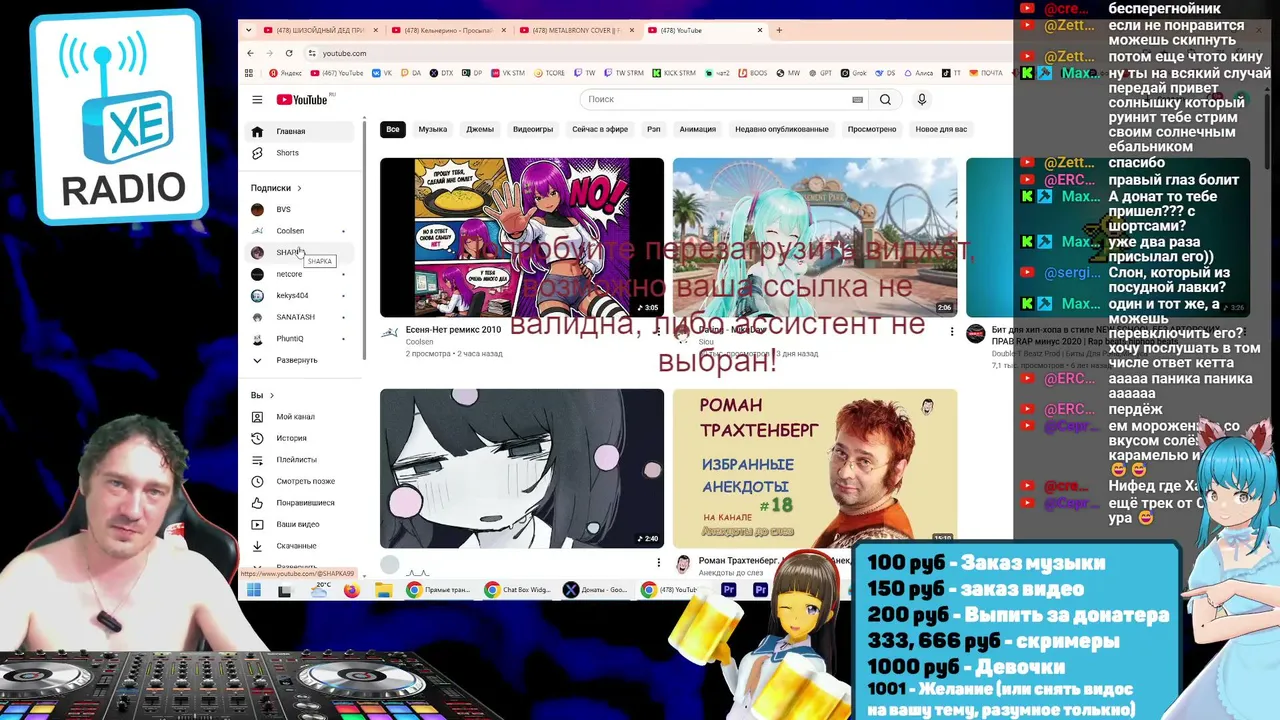Open the browser apps grid in bookmarks bar
Image resolution: width=1280 pixels, height=720 pixels.
[x=249, y=73]
